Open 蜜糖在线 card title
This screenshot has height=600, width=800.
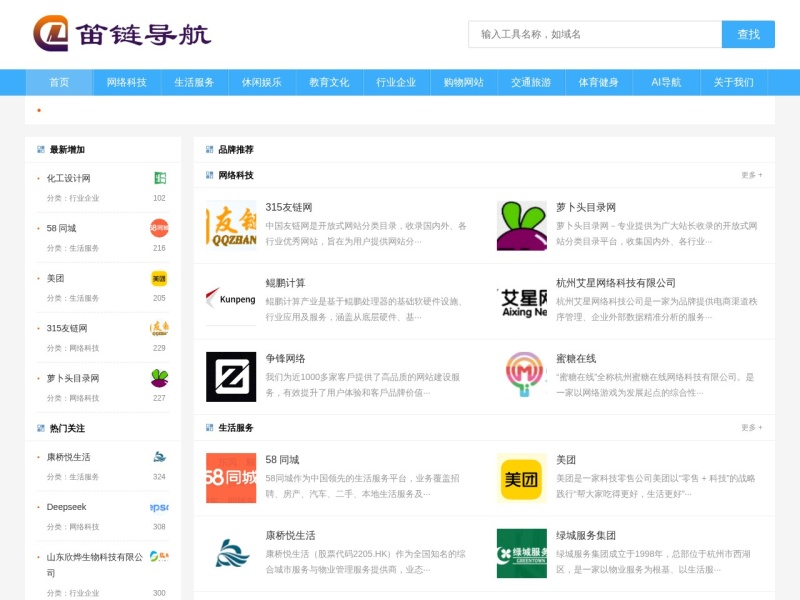point(576,358)
